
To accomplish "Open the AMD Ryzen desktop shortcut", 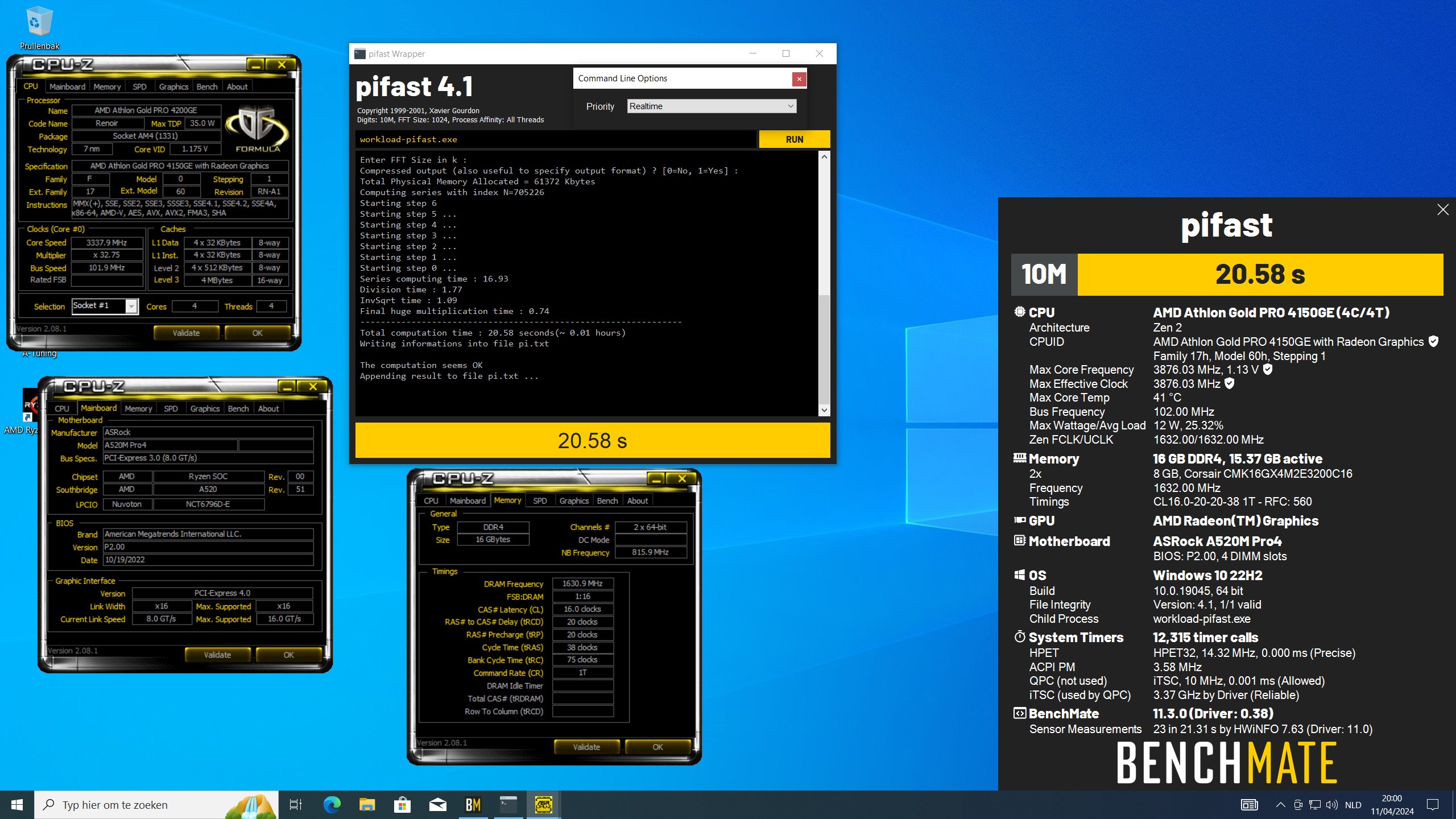I will 22,411.
